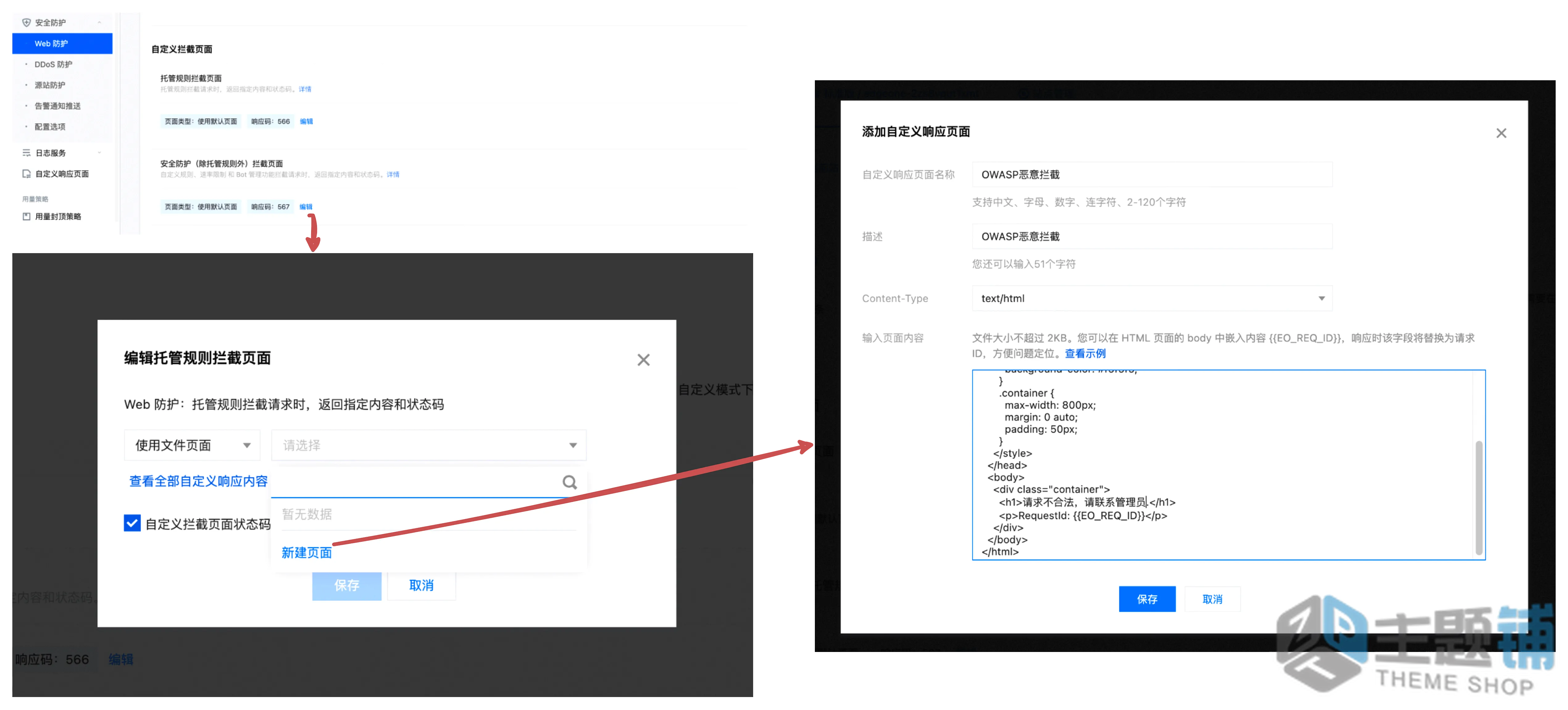Click 保存 in the add page dialog

1147,599
